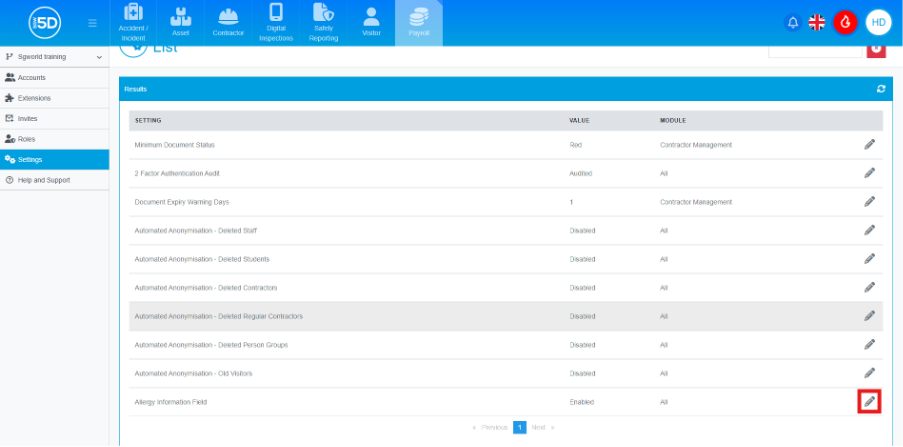Open Help and Support
This screenshot has width=903, height=447.
pyautogui.click(x=54, y=180)
